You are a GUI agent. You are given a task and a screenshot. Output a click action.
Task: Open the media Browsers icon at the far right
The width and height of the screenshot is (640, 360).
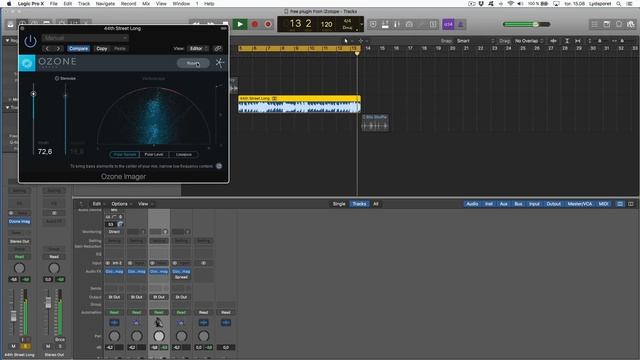click(631, 24)
